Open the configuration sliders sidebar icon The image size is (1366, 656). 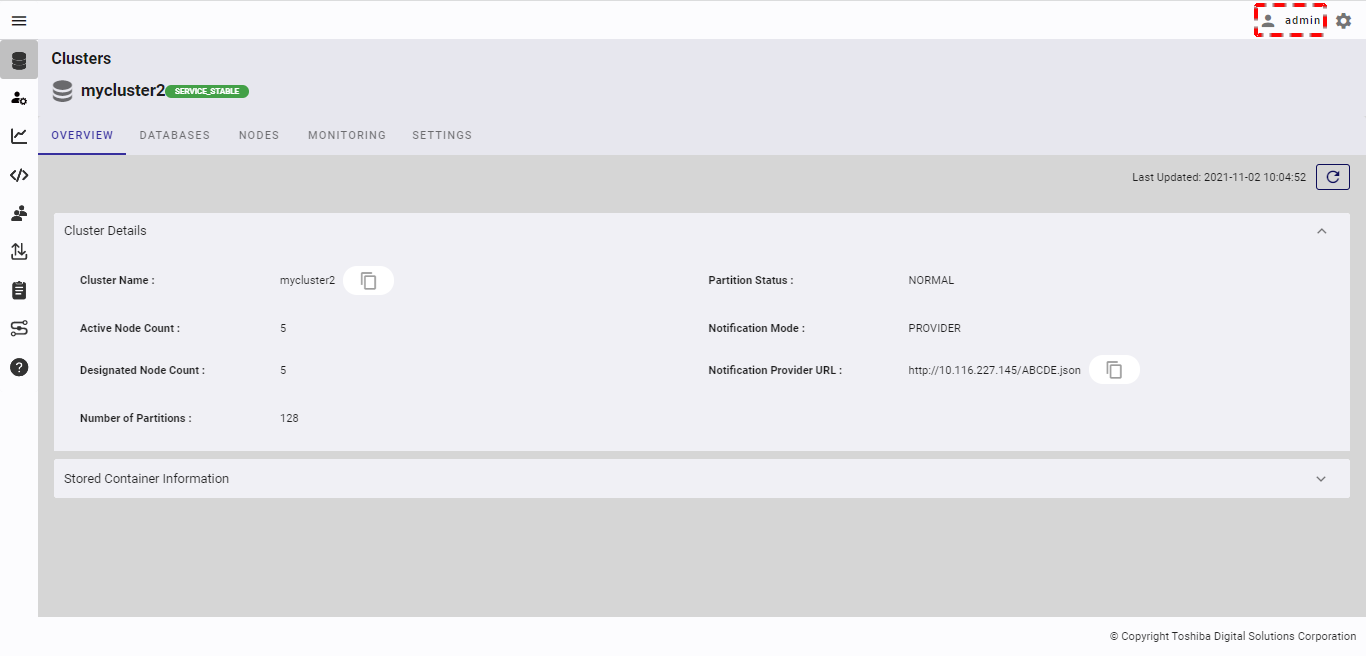point(19,328)
